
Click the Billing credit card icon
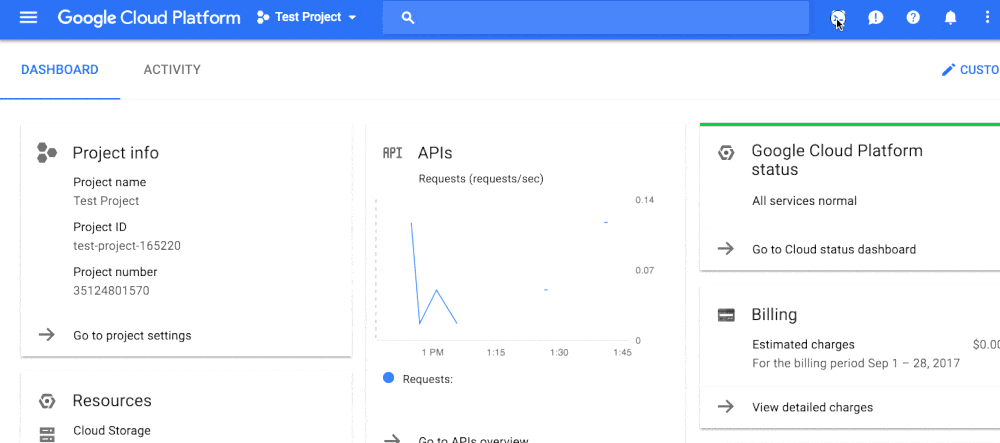pyautogui.click(x=726, y=315)
